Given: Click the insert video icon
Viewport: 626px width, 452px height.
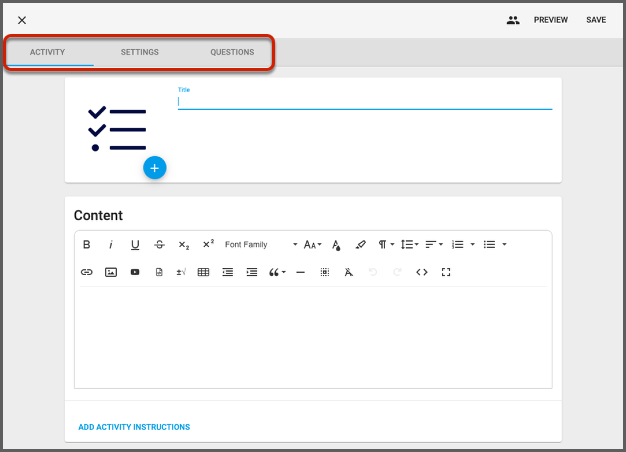Looking at the screenshot, I should (x=135, y=272).
